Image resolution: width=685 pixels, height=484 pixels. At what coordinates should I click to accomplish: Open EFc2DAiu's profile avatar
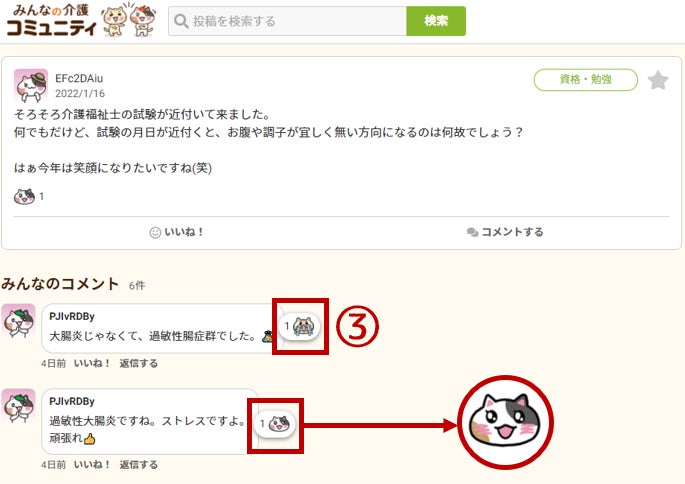(31, 86)
